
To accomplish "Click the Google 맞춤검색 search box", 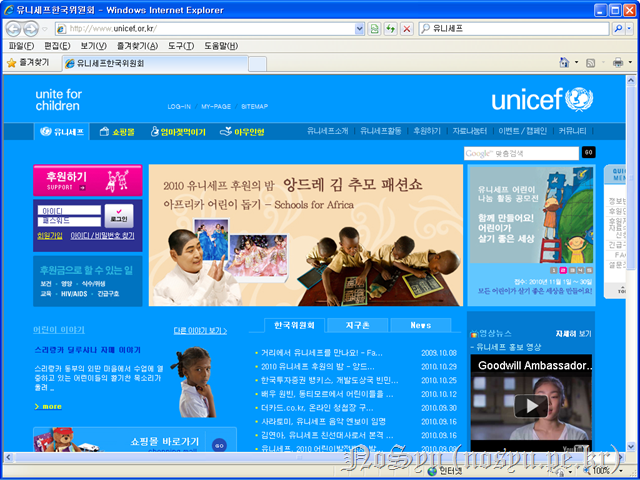I will coord(521,153).
